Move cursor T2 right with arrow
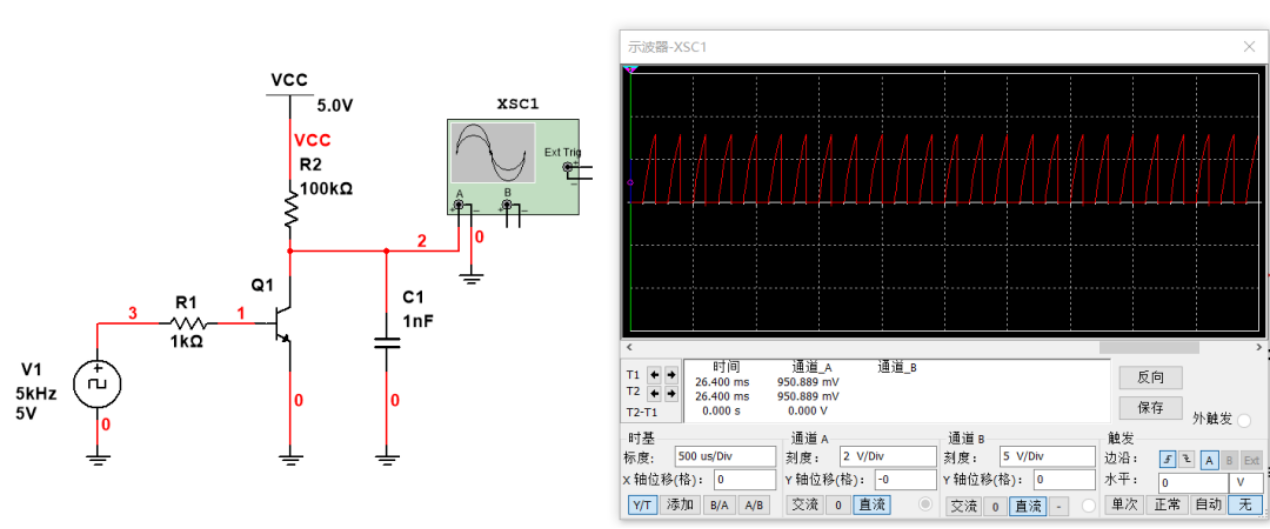This screenshot has height=529, width=1270. 671,394
